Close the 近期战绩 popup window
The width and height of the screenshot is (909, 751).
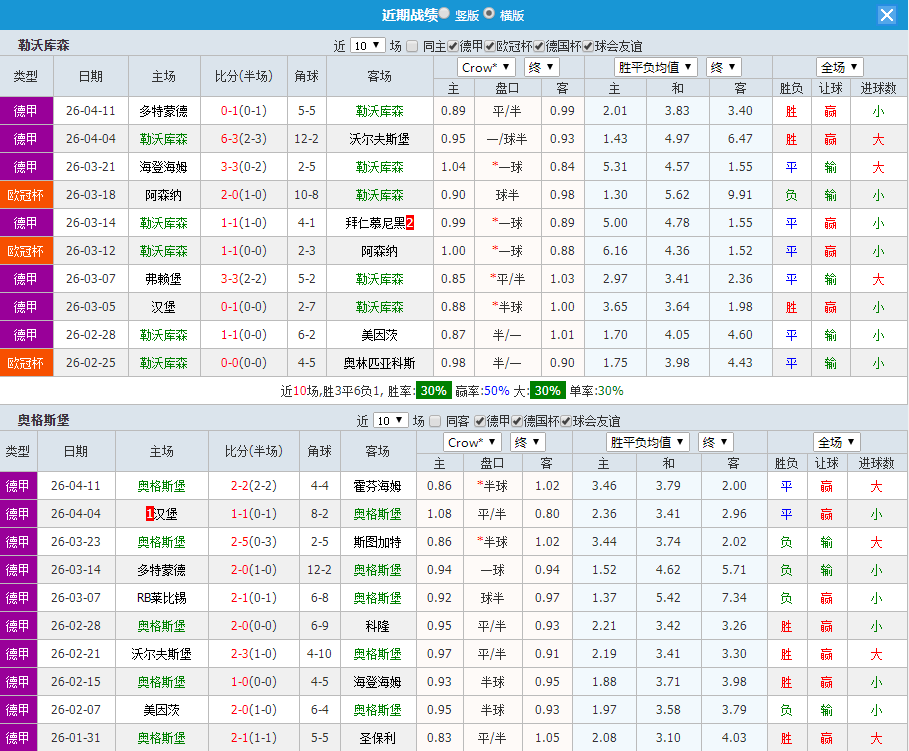[x=888, y=14]
